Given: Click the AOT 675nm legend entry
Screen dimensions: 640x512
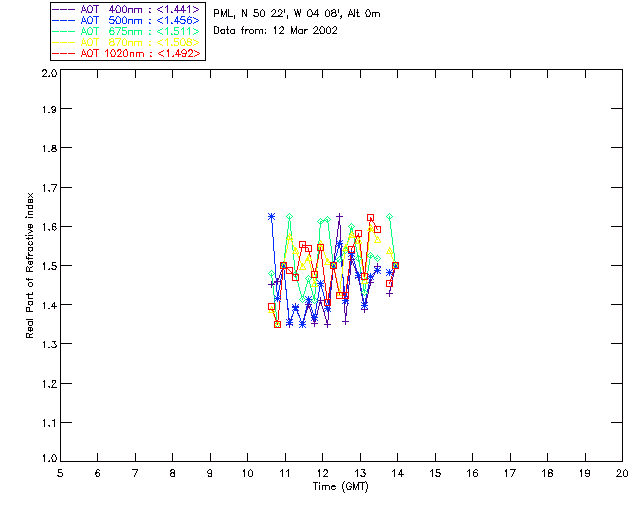Looking at the screenshot, I should point(126,31).
